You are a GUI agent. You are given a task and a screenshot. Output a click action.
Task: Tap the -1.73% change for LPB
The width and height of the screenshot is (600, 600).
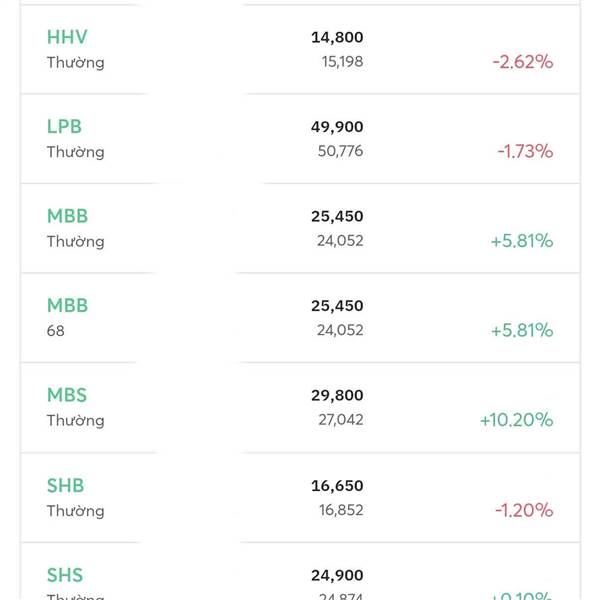[525, 151]
